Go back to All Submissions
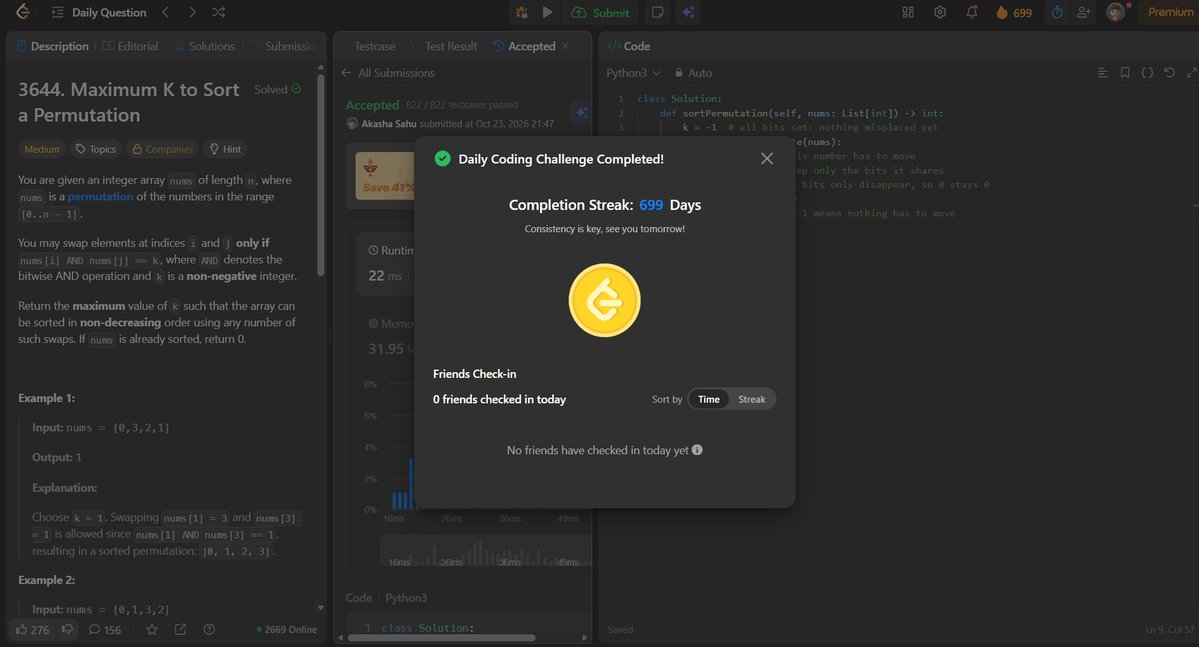Image resolution: width=1199 pixels, height=647 pixels. (388, 73)
